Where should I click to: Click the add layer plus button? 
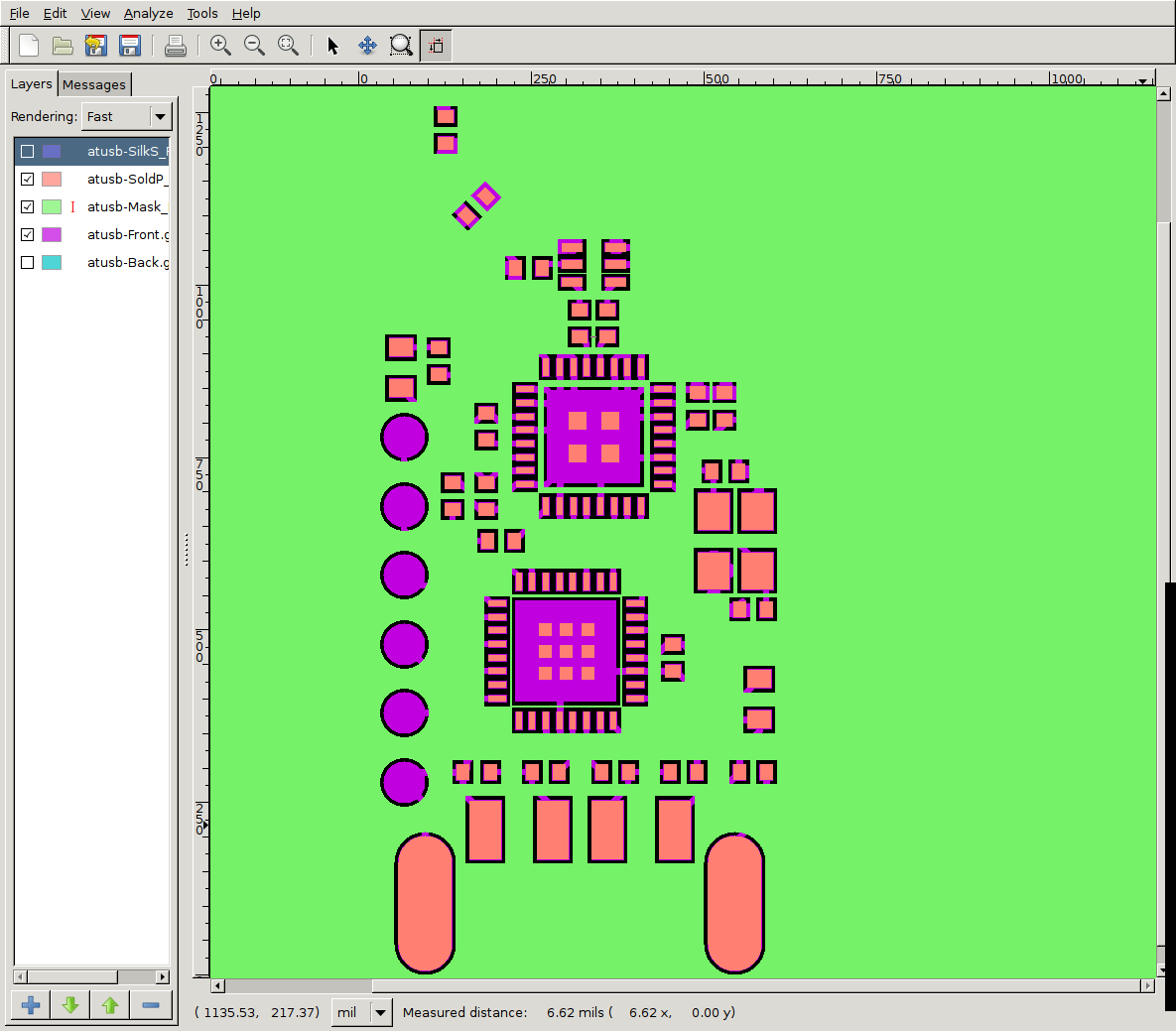tap(31, 1005)
